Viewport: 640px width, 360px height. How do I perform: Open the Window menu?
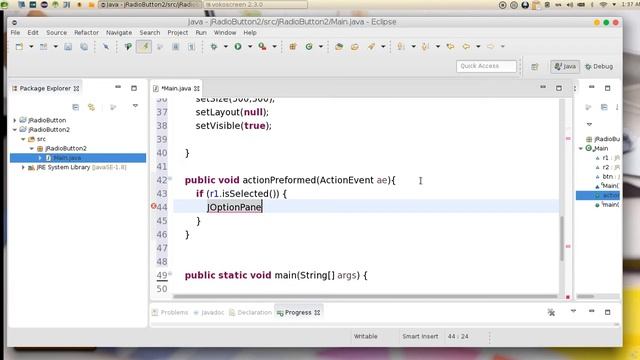[225, 33]
